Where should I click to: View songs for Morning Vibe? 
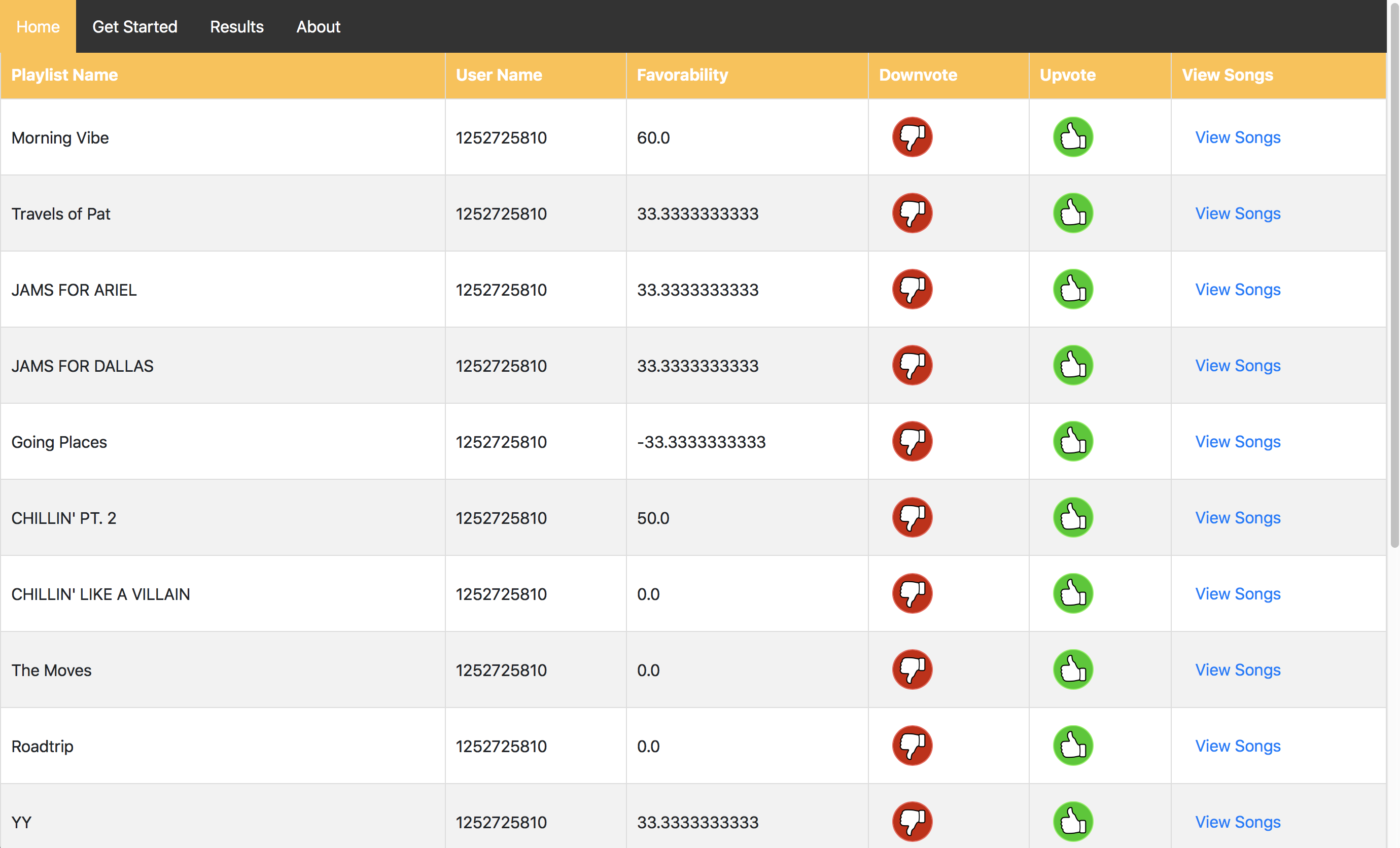(x=1238, y=137)
